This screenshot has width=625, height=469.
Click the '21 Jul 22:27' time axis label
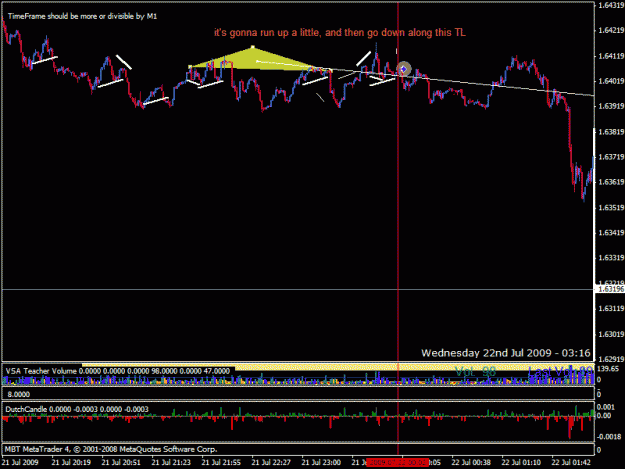pyautogui.click(x=271, y=463)
